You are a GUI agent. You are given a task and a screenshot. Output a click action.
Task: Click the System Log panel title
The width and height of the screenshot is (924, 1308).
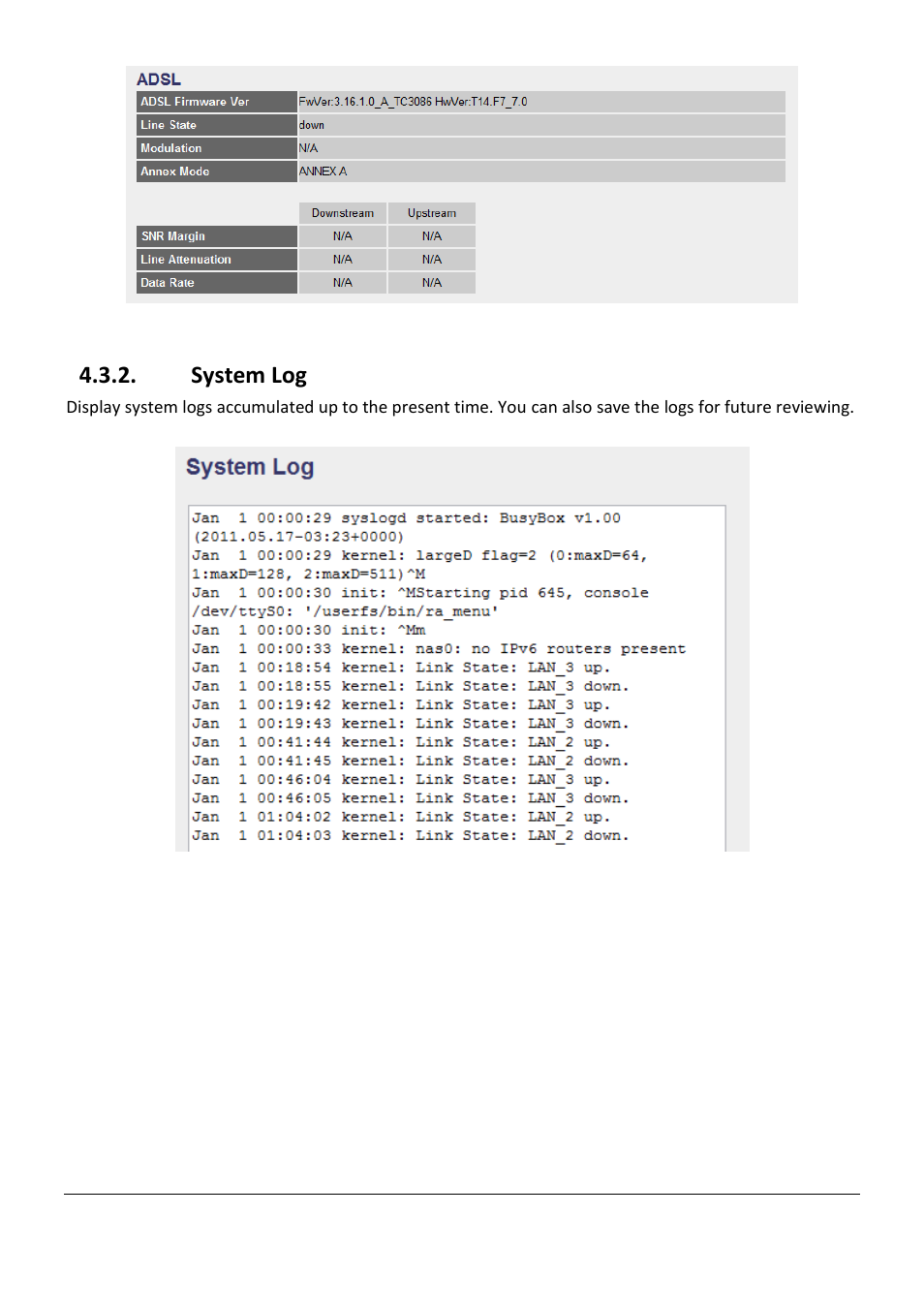pyautogui.click(x=250, y=467)
